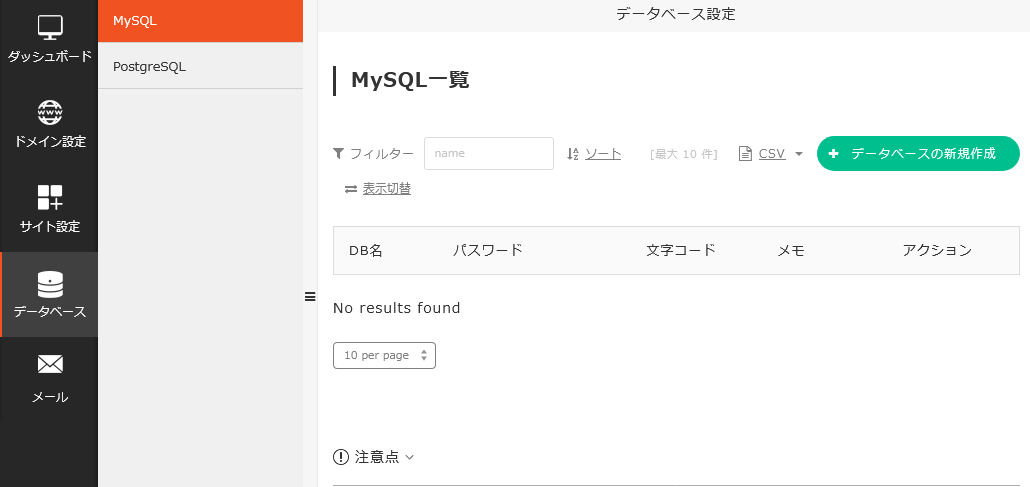Select the データベース cylinder icon
This screenshot has height=487, width=1030.
click(50, 283)
